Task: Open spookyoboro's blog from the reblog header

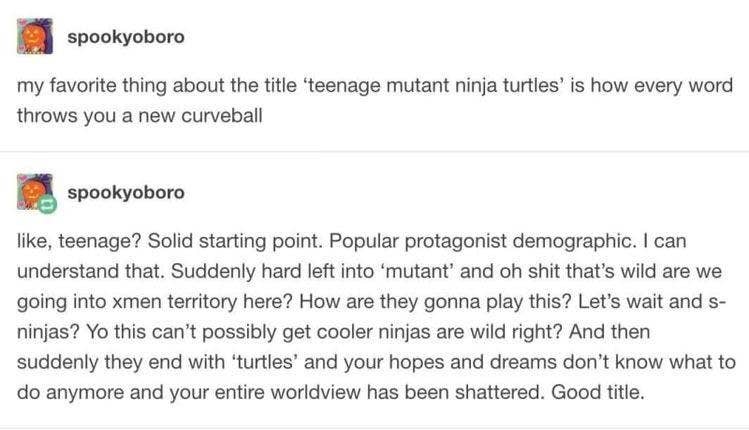Action: click(125, 192)
